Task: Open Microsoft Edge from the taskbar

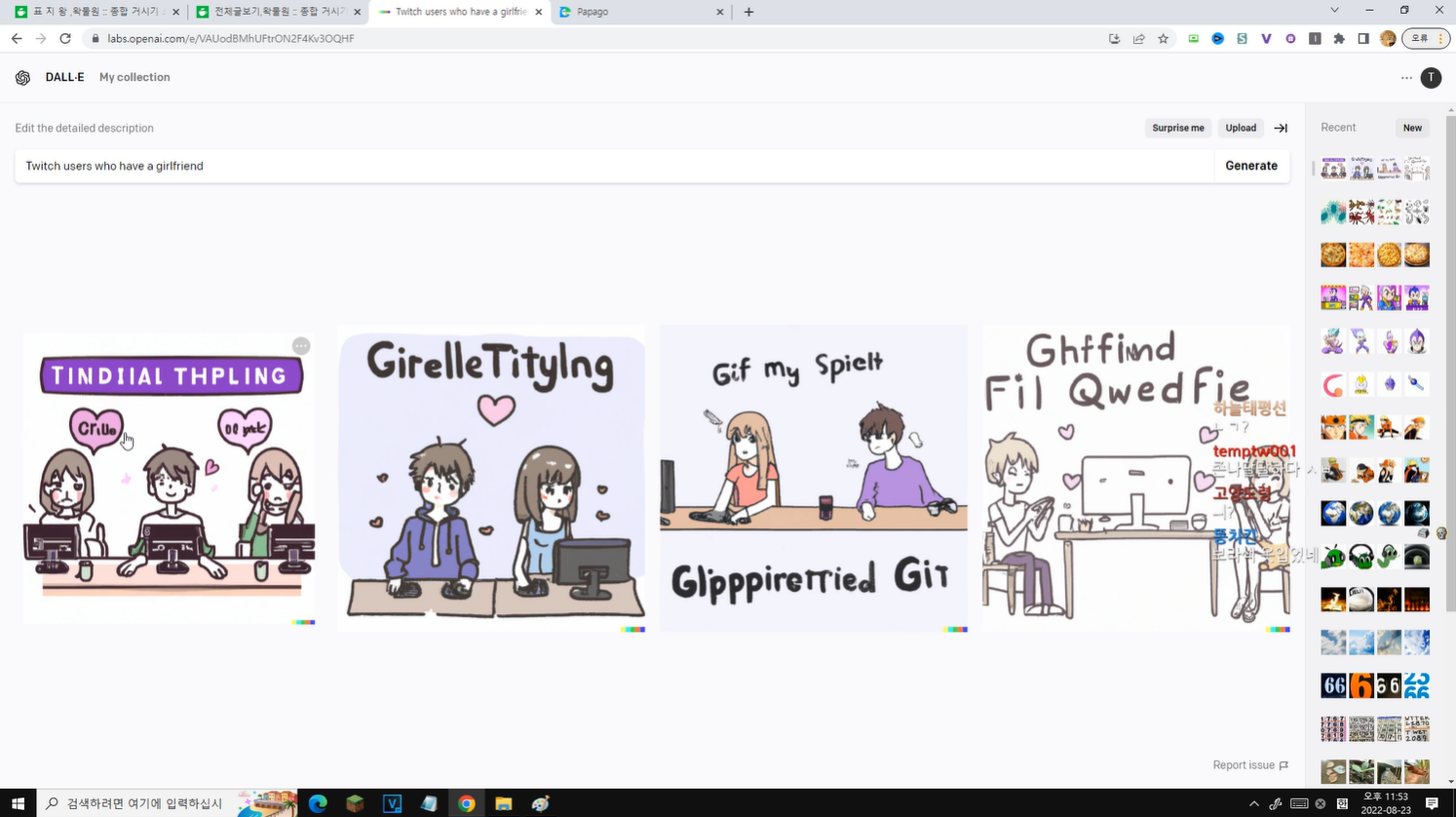Action: click(x=318, y=803)
